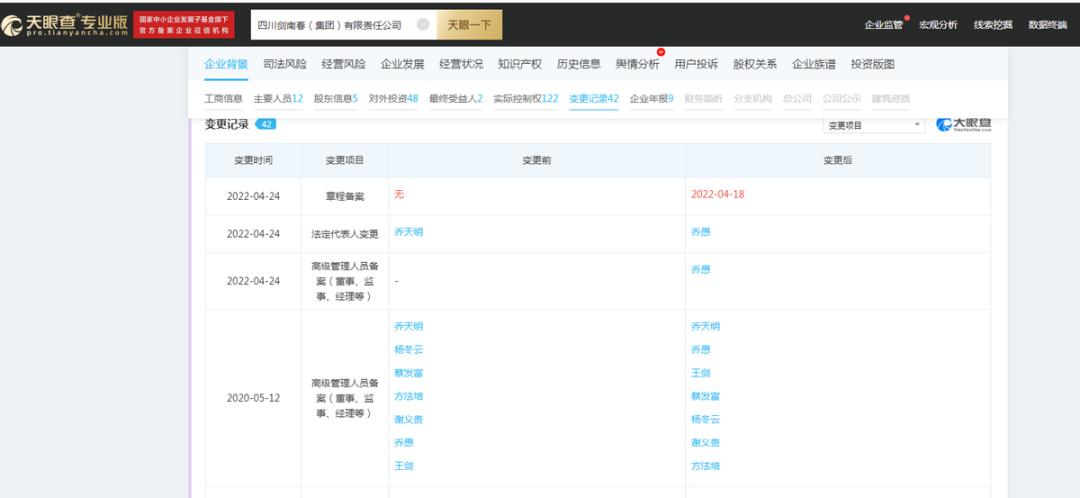
Task: Open the 股东信息 sub-tab
Action: coord(336,98)
